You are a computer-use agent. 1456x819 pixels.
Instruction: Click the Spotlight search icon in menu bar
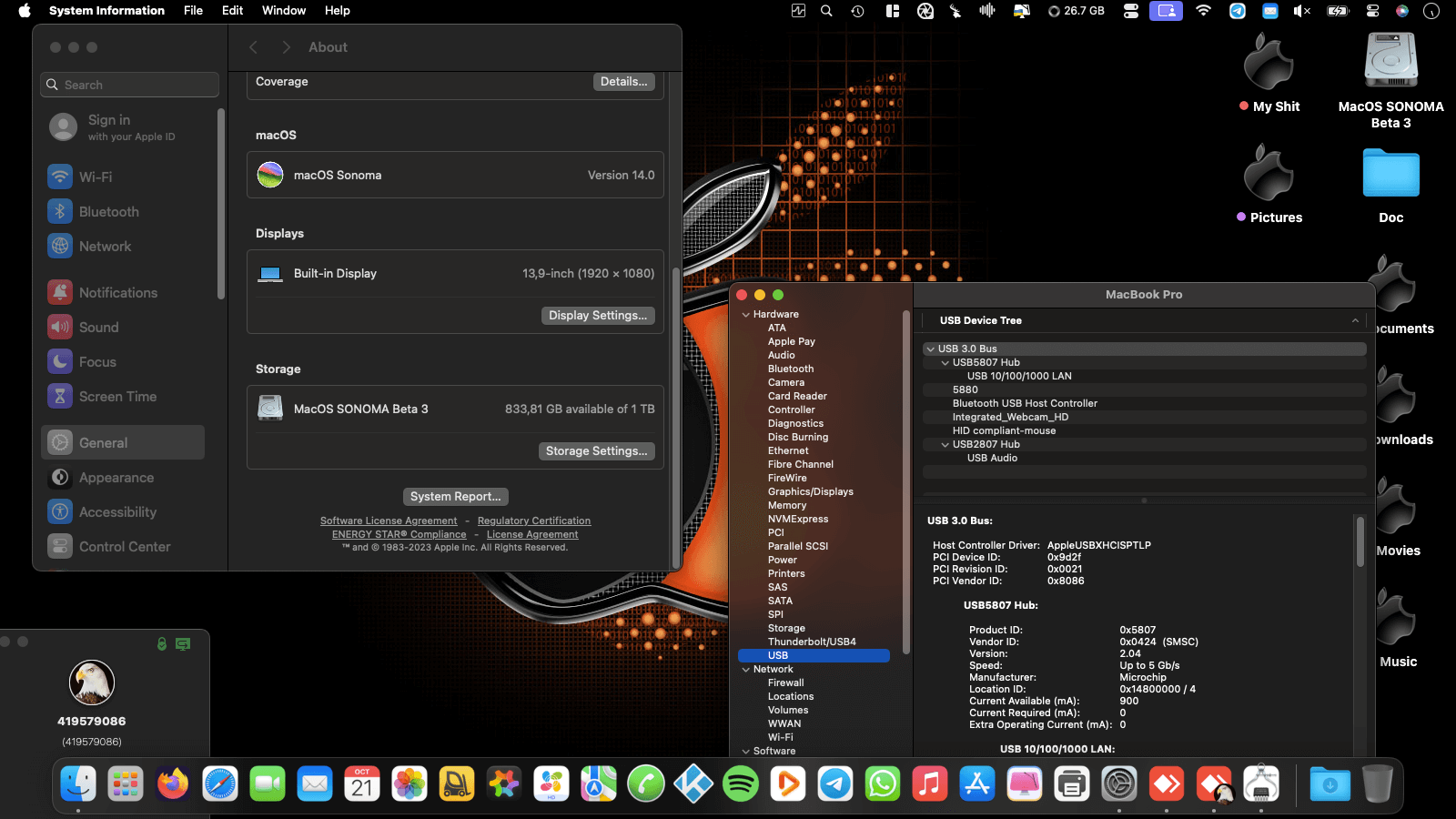pos(826,11)
